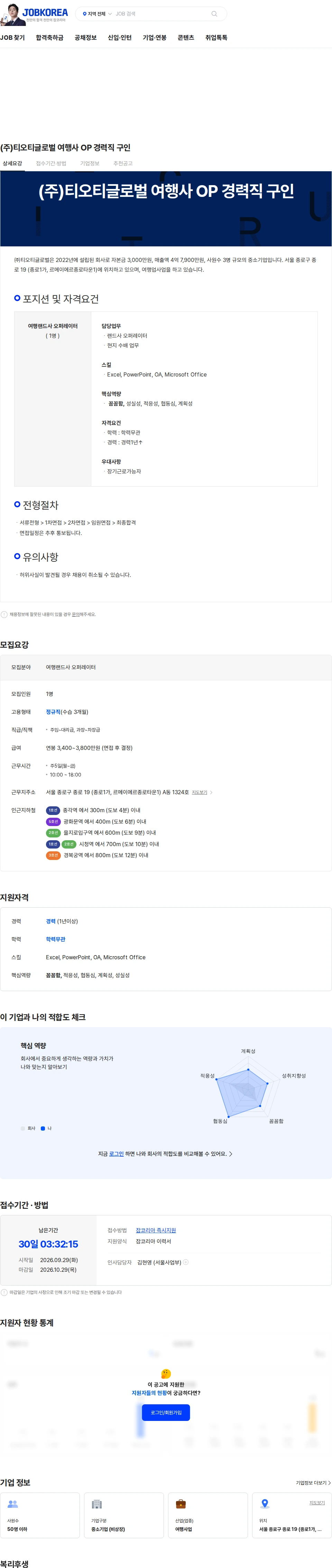
Task: Open the 기업정보 더보기 link
Action: click(313, 1483)
